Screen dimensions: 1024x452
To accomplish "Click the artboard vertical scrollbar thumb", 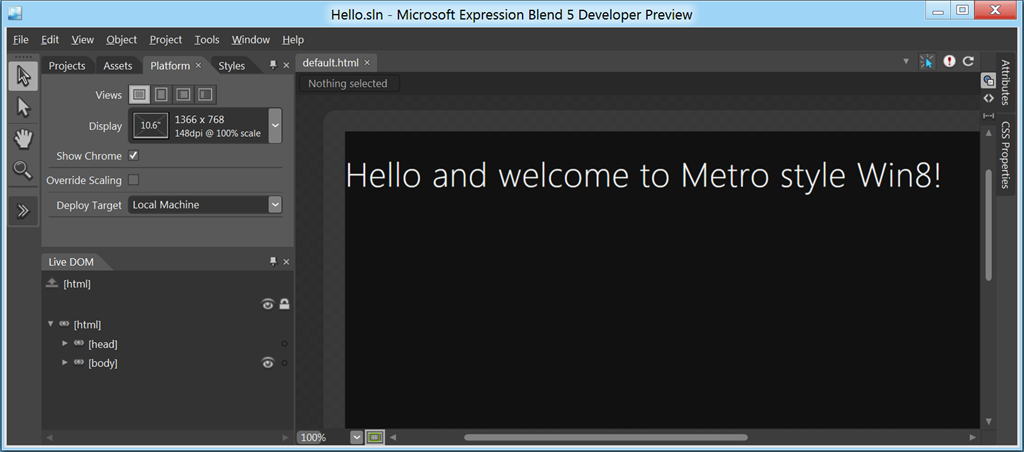I will (989, 225).
